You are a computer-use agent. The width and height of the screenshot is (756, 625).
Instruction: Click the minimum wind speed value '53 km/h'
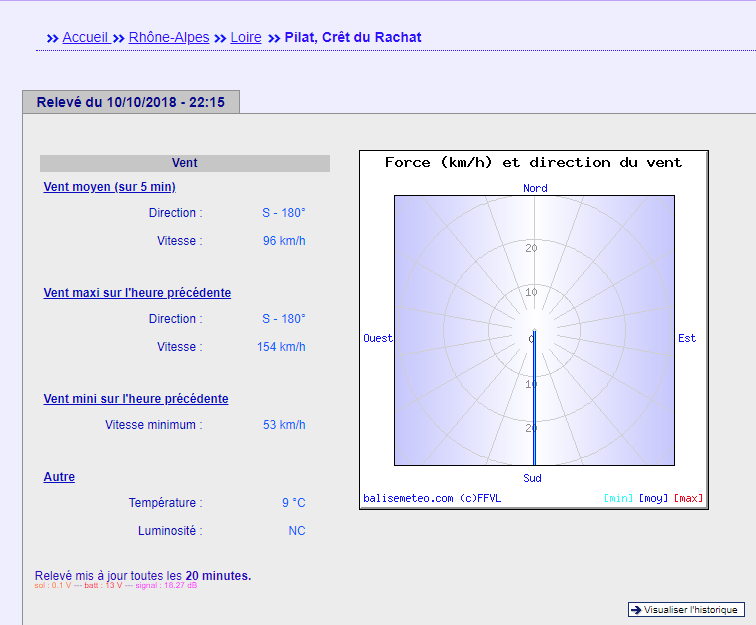(x=284, y=425)
